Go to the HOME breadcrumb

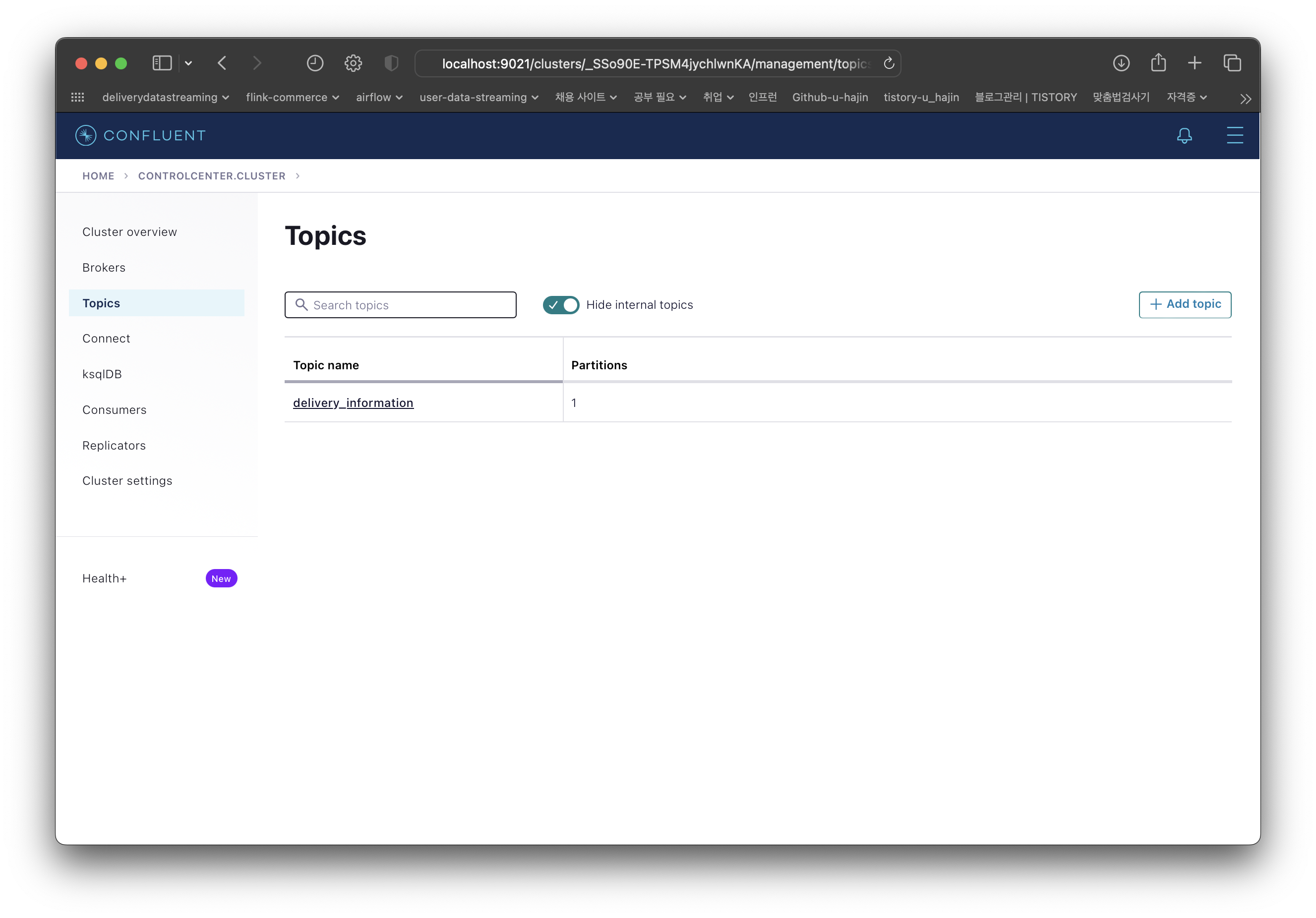coord(98,176)
